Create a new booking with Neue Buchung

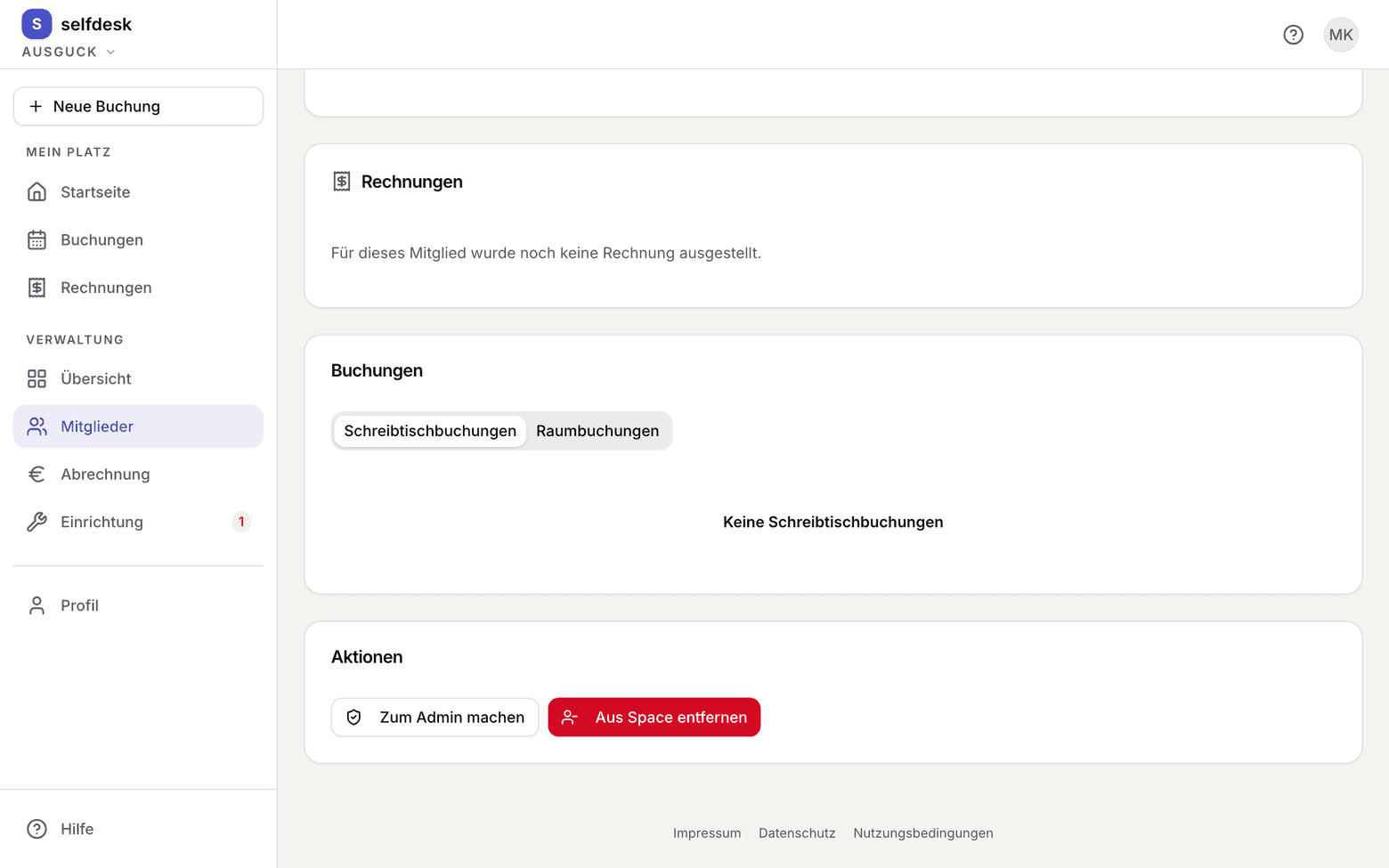click(x=138, y=107)
